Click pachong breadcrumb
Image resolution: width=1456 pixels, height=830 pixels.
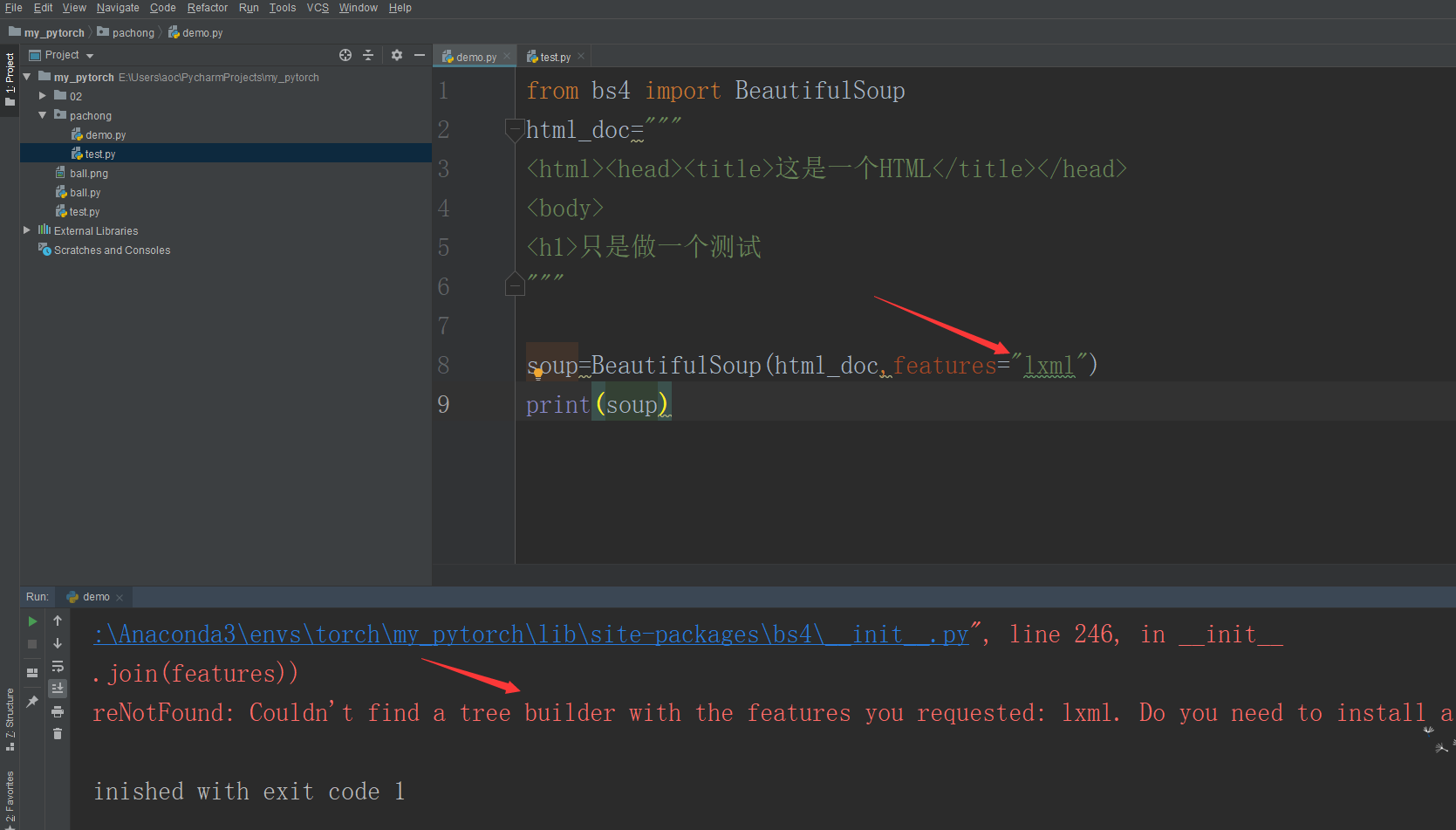tap(126, 32)
